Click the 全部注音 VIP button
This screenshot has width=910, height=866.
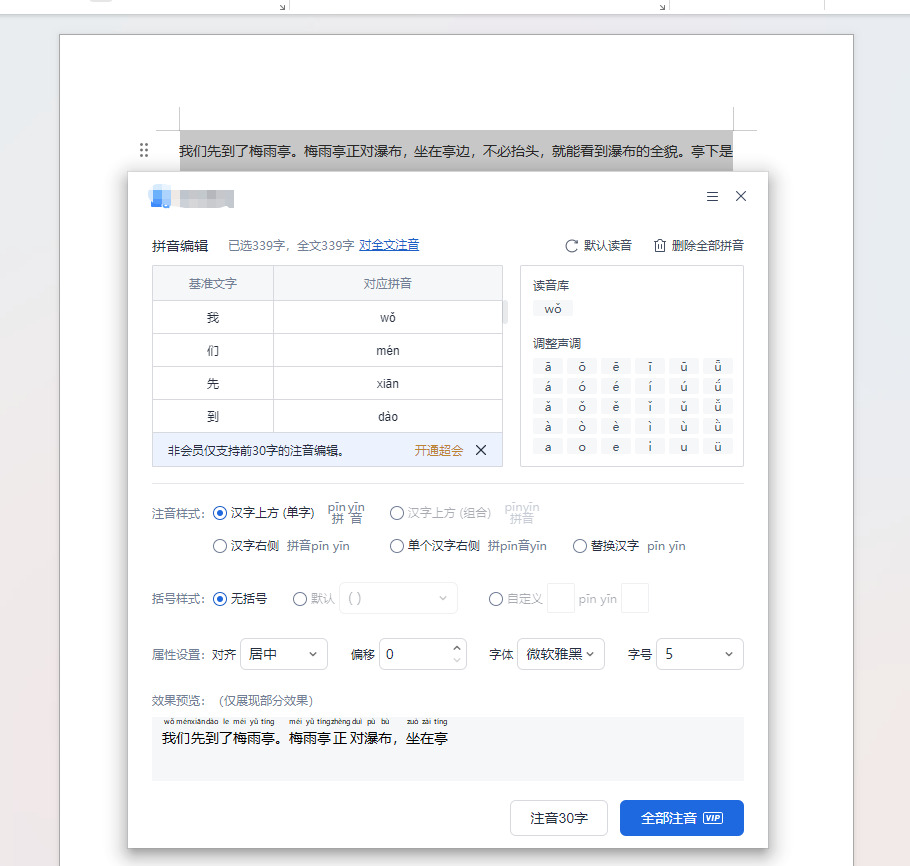point(682,818)
